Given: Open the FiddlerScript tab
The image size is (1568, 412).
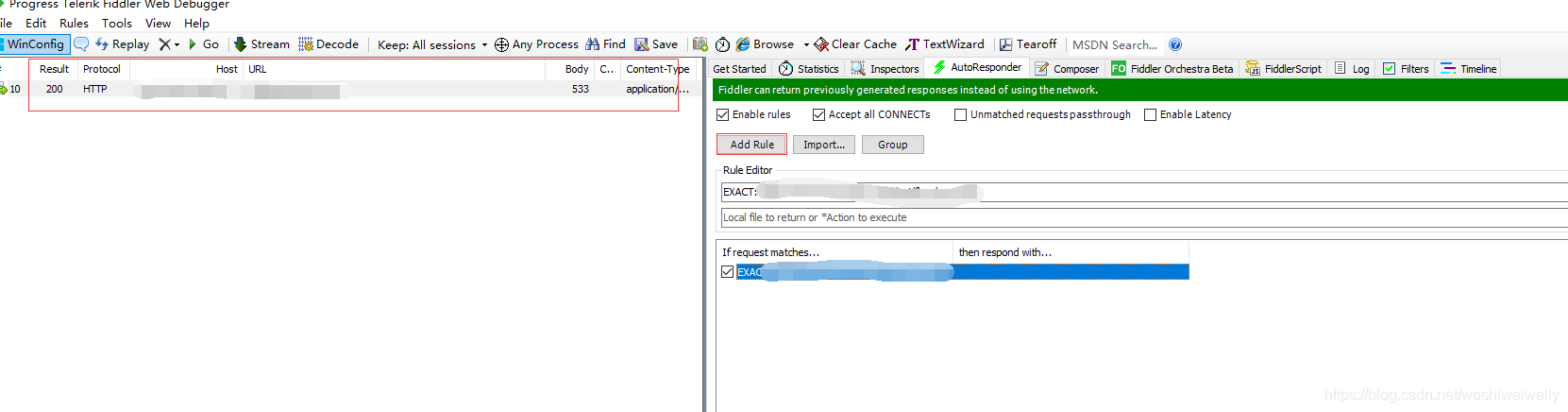Looking at the screenshot, I should [x=1283, y=68].
